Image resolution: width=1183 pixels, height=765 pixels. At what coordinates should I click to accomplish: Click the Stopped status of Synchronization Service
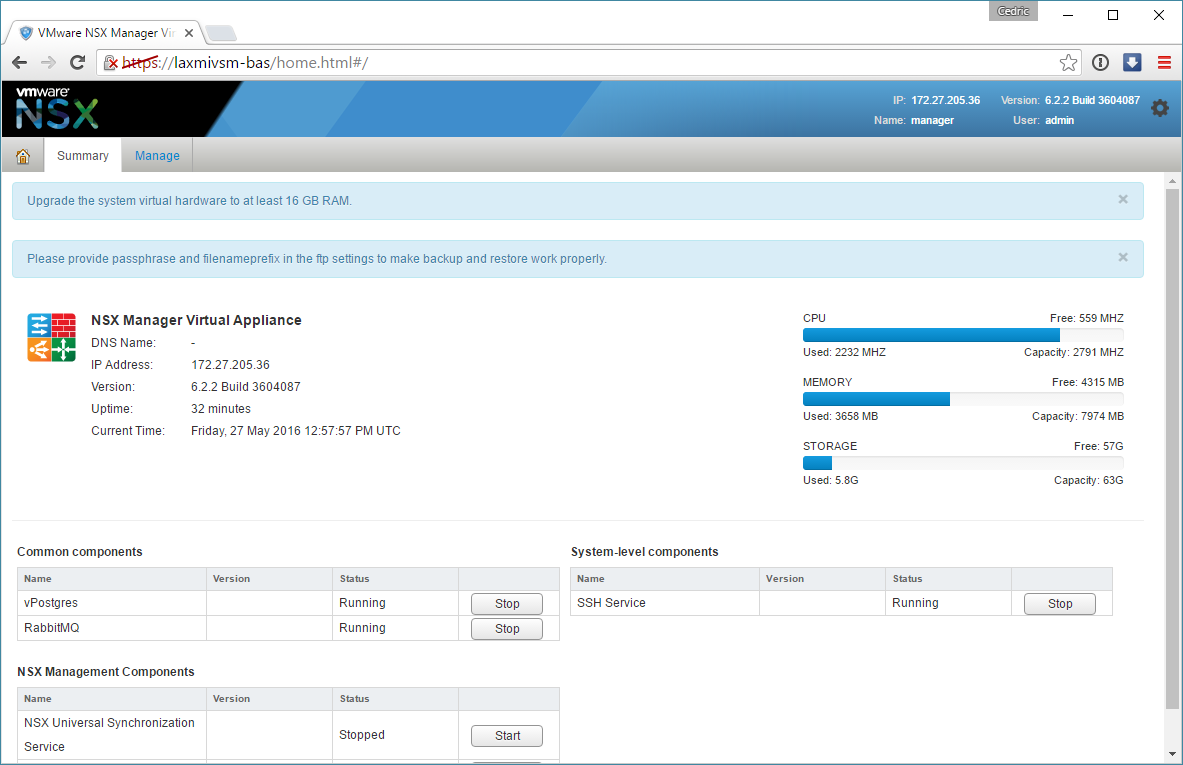coord(361,735)
